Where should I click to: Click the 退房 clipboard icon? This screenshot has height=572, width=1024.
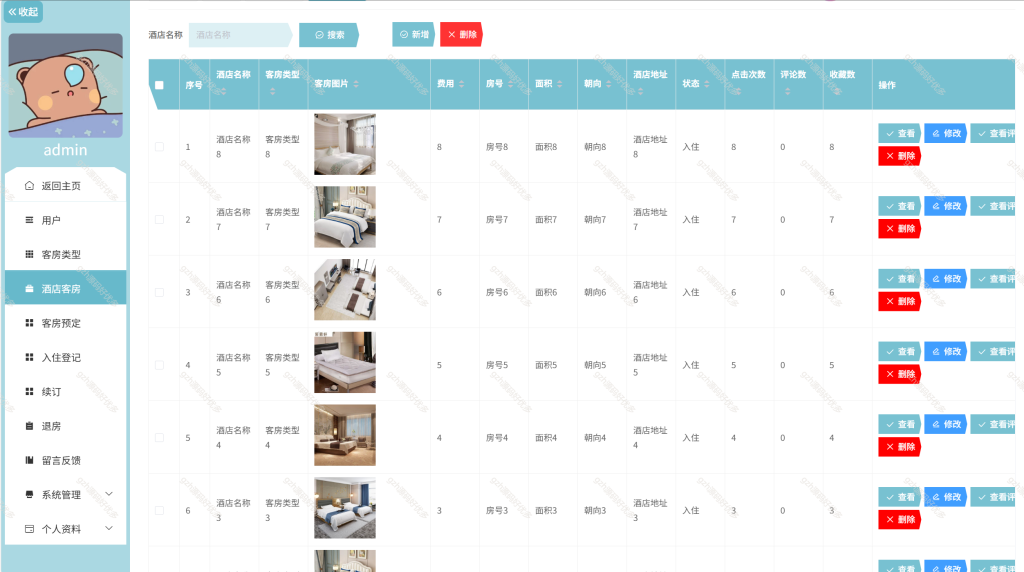pos(29,426)
